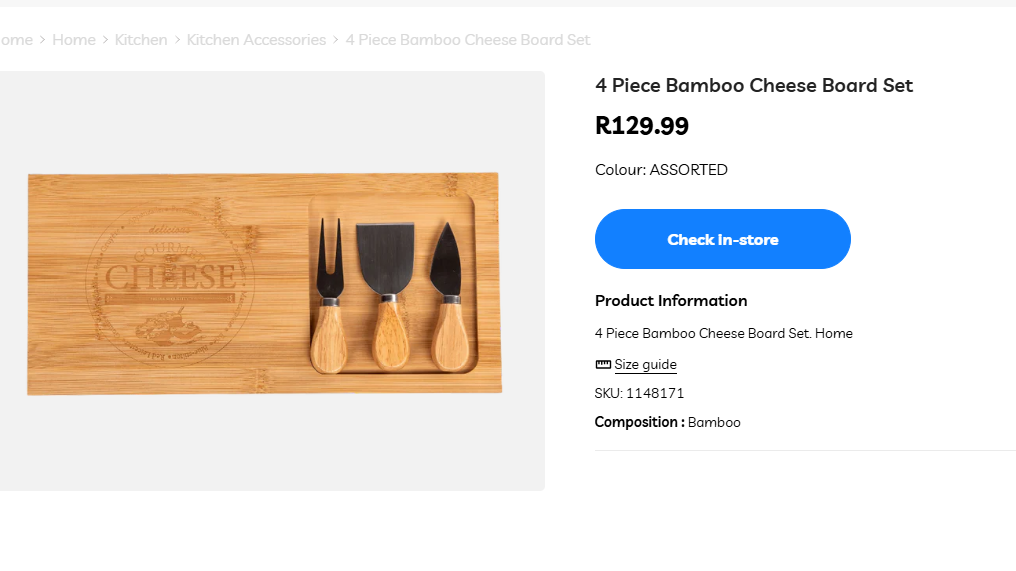Screen dimensions: 1016x571
Task: Click the Colour: ASSORTED label
Action: (661, 170)
